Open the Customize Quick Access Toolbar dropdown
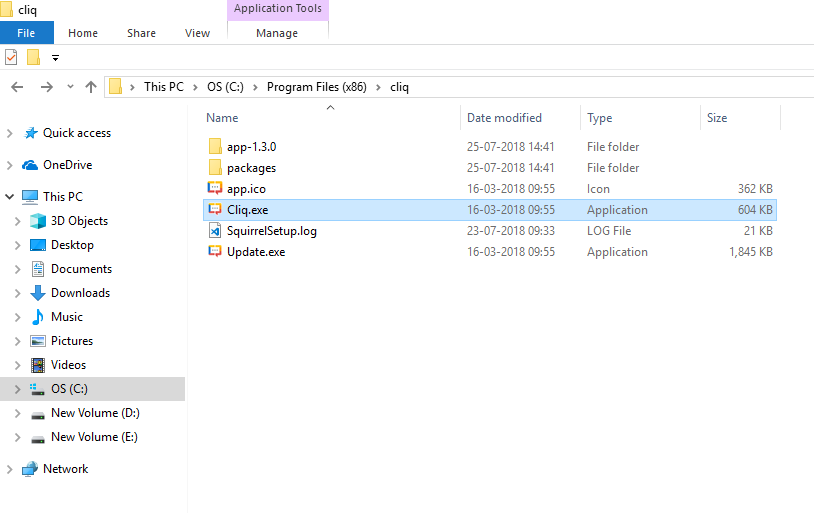Viewport: 814px width, 513px height. point(55,58)
